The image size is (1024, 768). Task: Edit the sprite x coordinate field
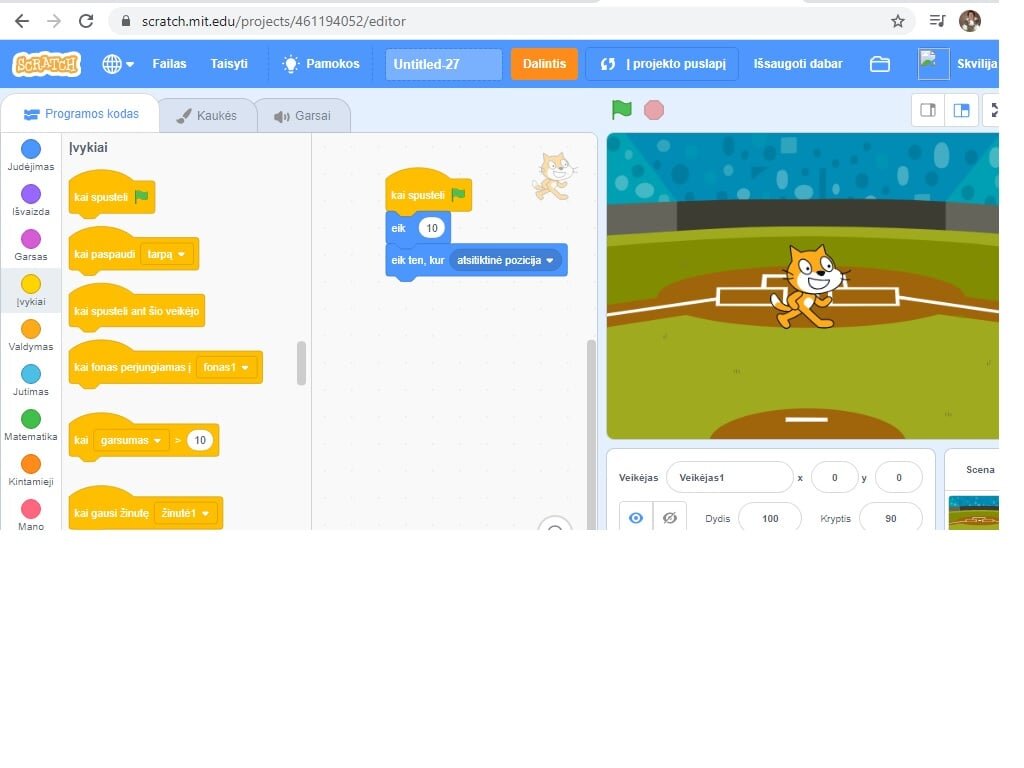point(834,477)
